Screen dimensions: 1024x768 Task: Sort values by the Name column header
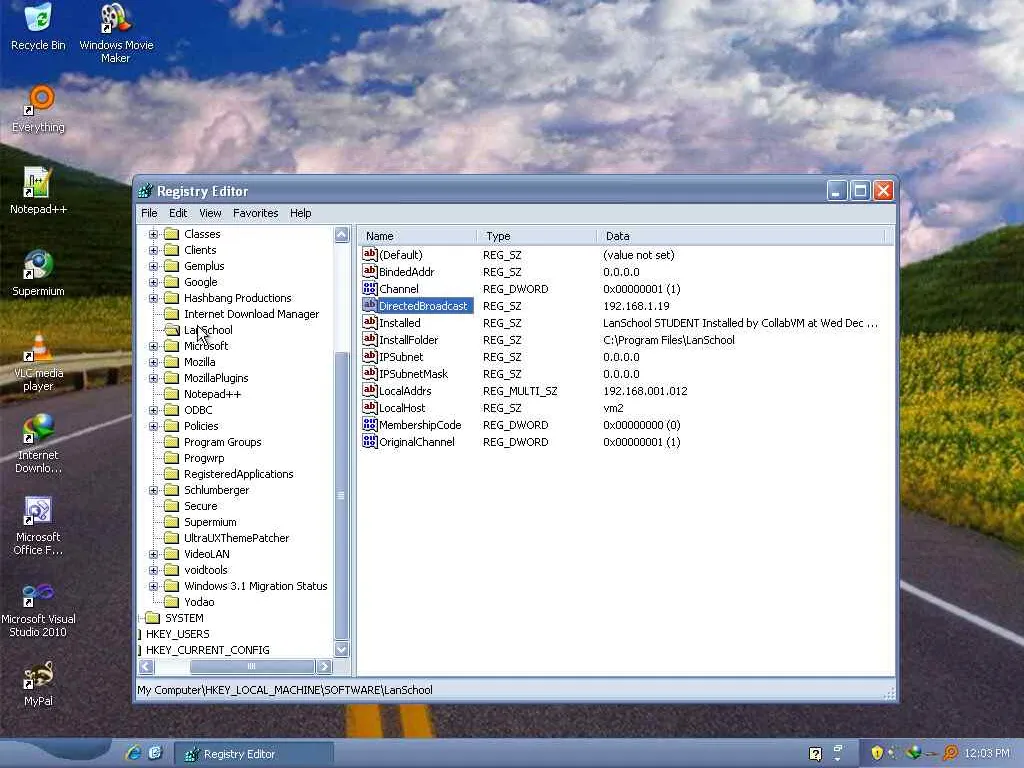tap(418, 236)
